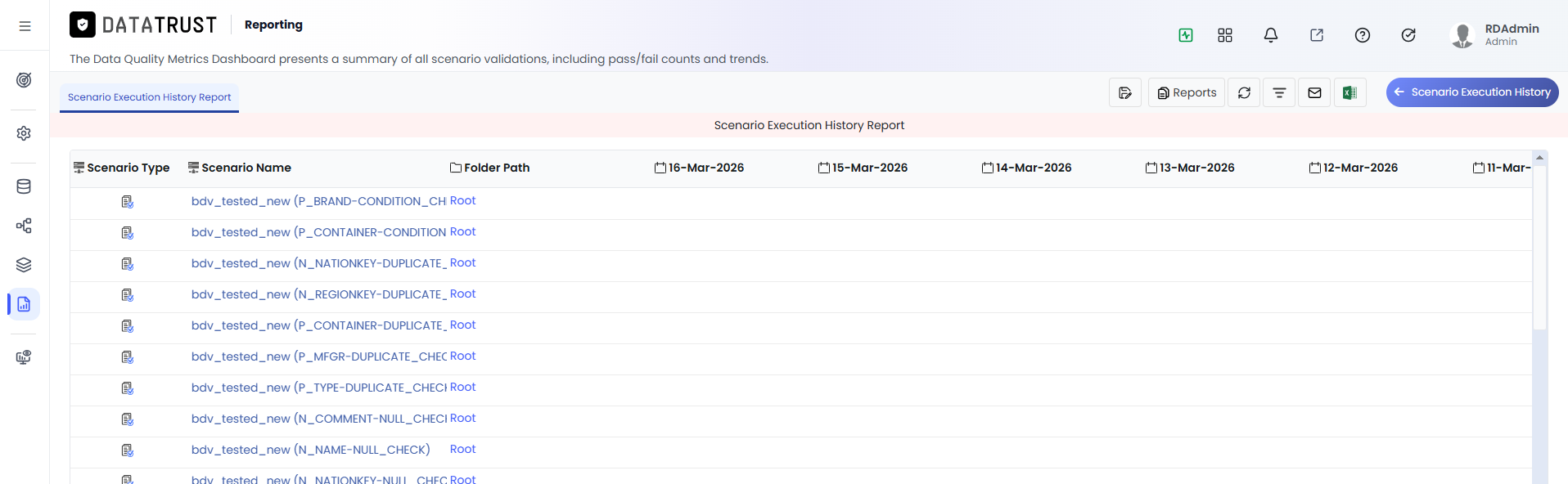This screenshot has height=484, width=1568.
Task: Click the Reports button
Action: [x=1187, y=92]
